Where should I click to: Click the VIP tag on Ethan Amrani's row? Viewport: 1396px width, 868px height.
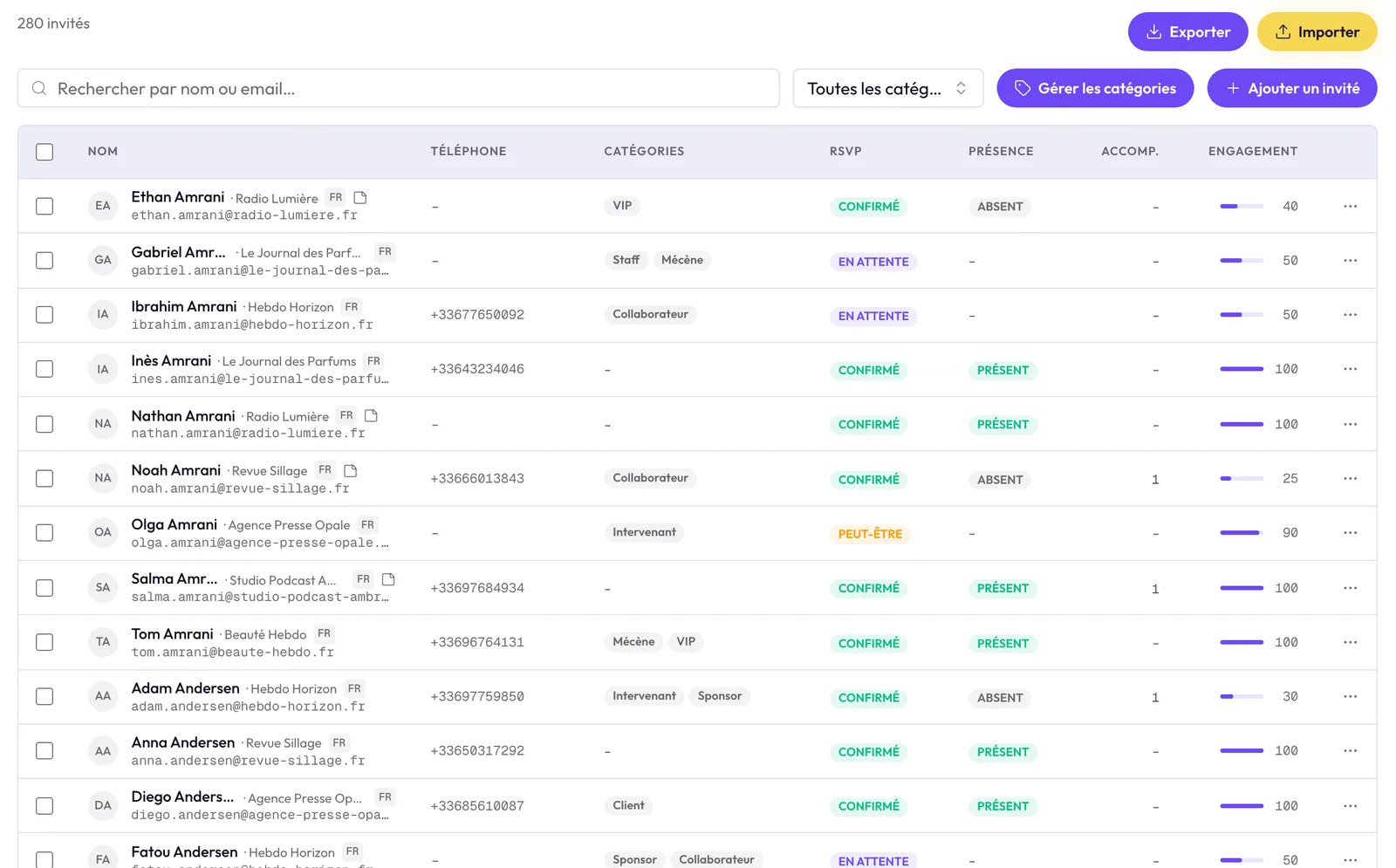(x=622, y=207)
